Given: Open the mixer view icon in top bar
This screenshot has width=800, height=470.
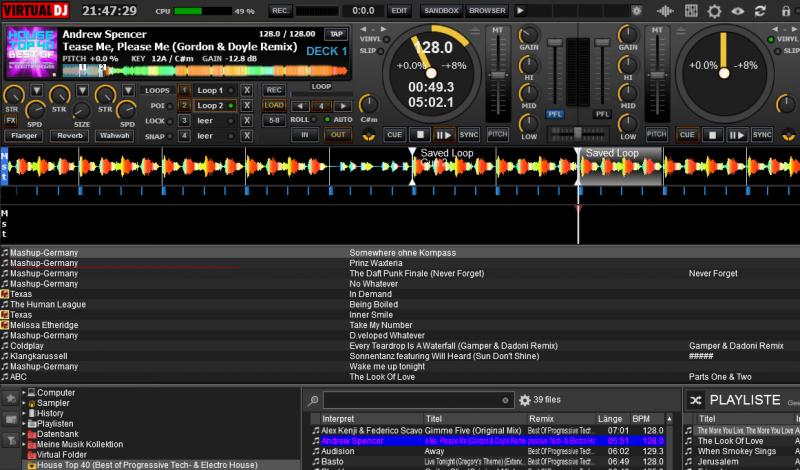Looking at the screenshot, I should pyautogui.click(x=690, y=11).
